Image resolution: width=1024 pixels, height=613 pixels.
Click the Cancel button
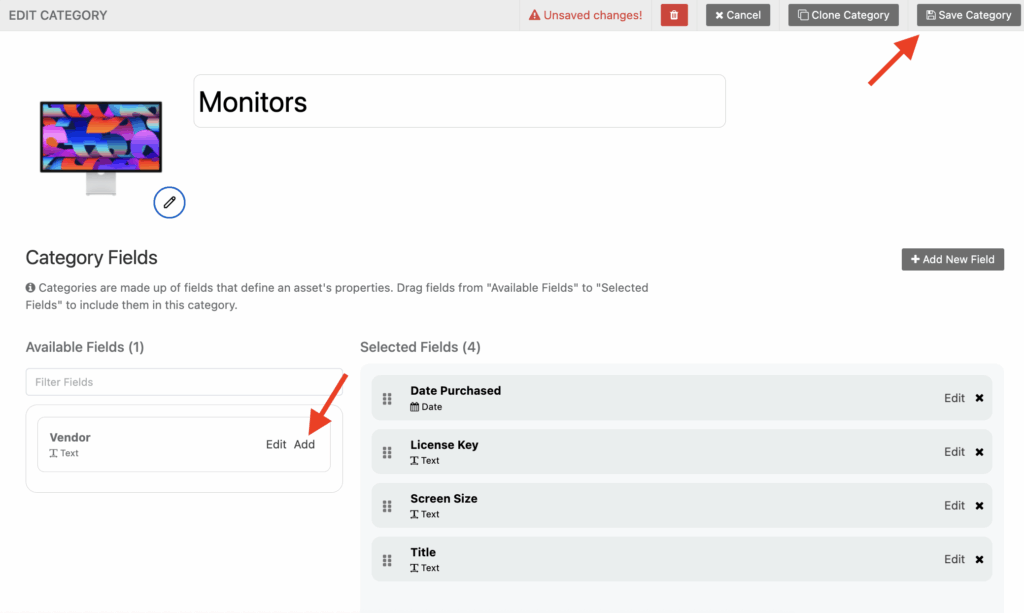point(738,15)
